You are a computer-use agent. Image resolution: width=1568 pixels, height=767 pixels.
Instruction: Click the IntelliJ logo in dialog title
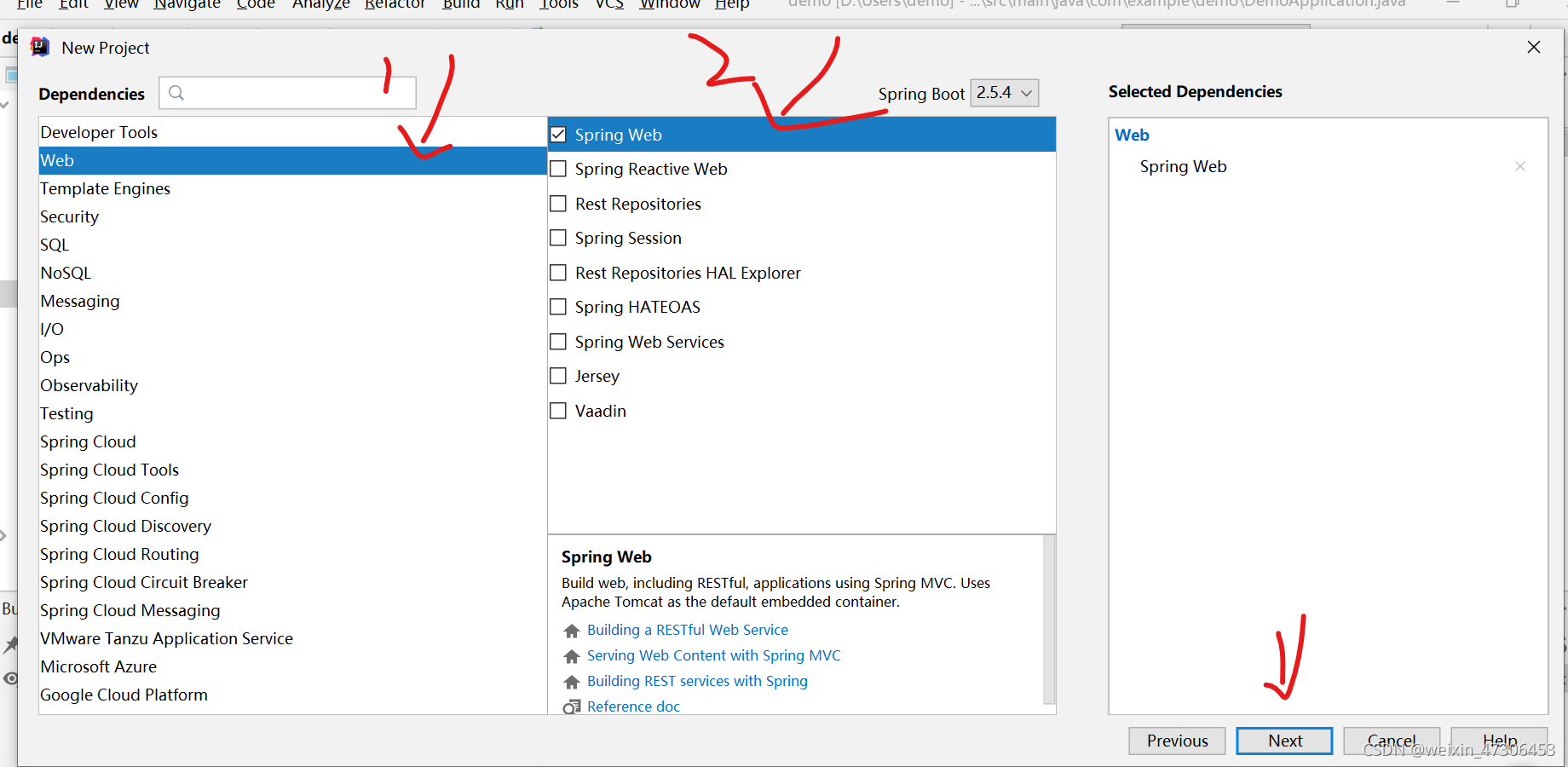pos(40,47)
